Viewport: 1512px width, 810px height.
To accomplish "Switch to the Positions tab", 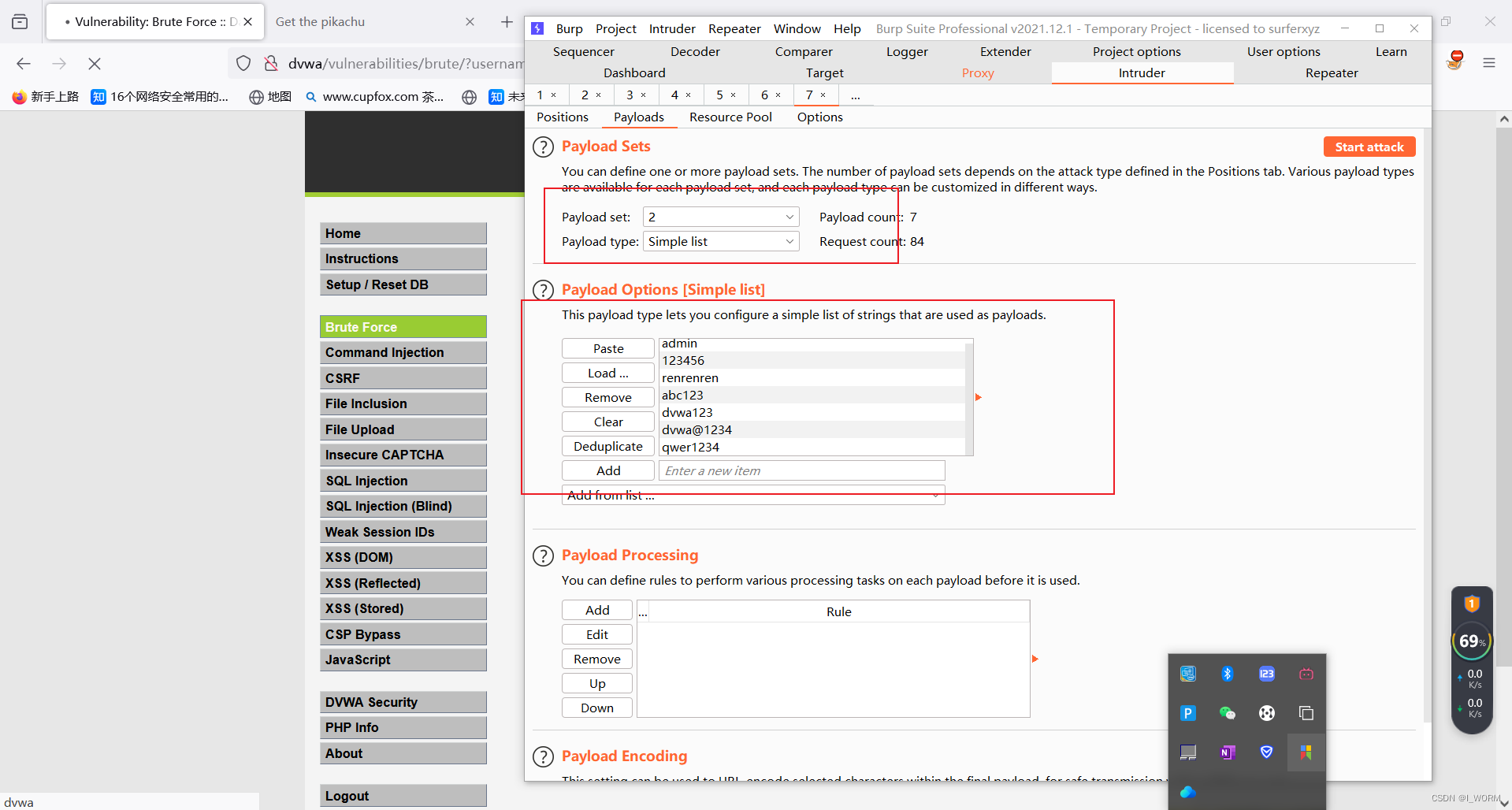I will 563,117.
